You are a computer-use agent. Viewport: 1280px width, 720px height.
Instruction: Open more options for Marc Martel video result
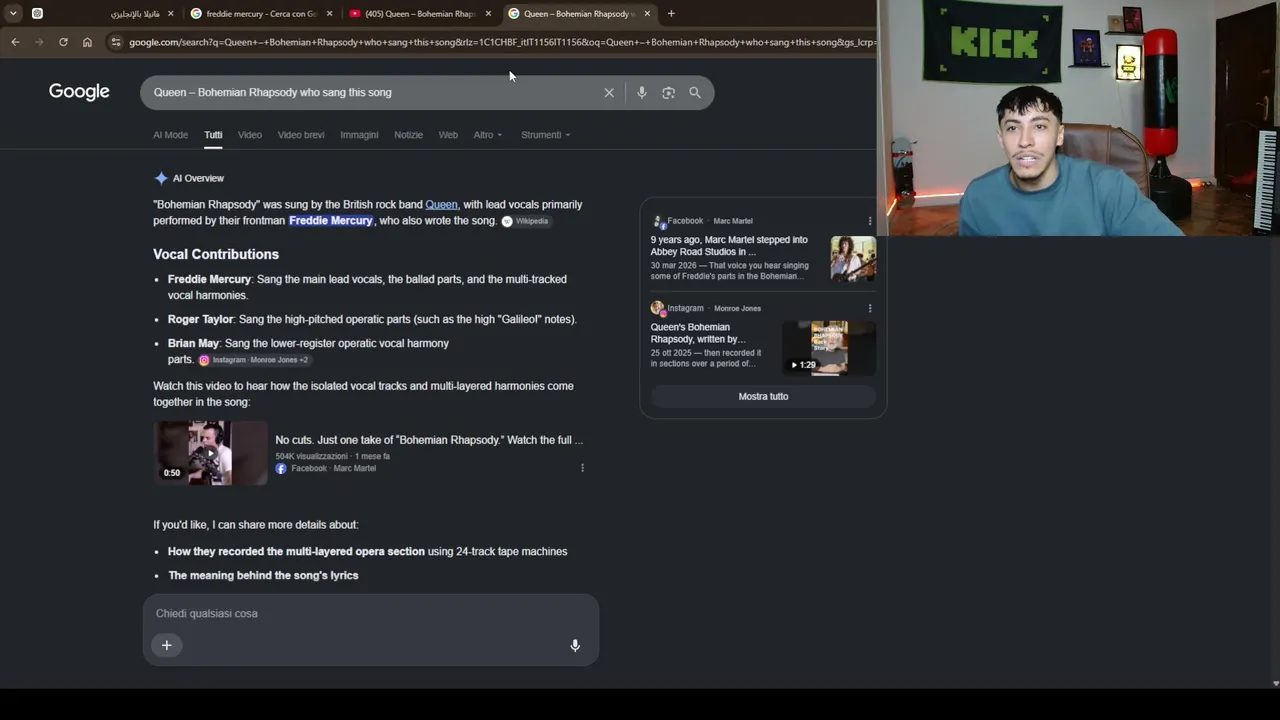pos(582,468)
